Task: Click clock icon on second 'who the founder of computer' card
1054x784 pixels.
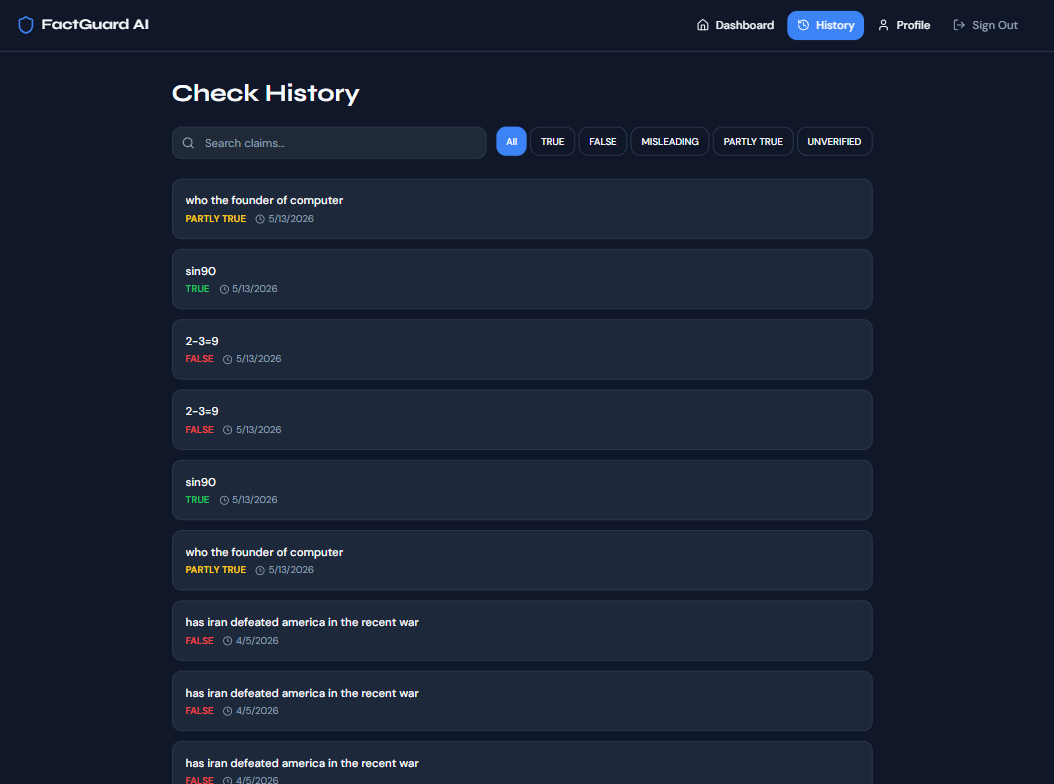Action: [260, 570]
